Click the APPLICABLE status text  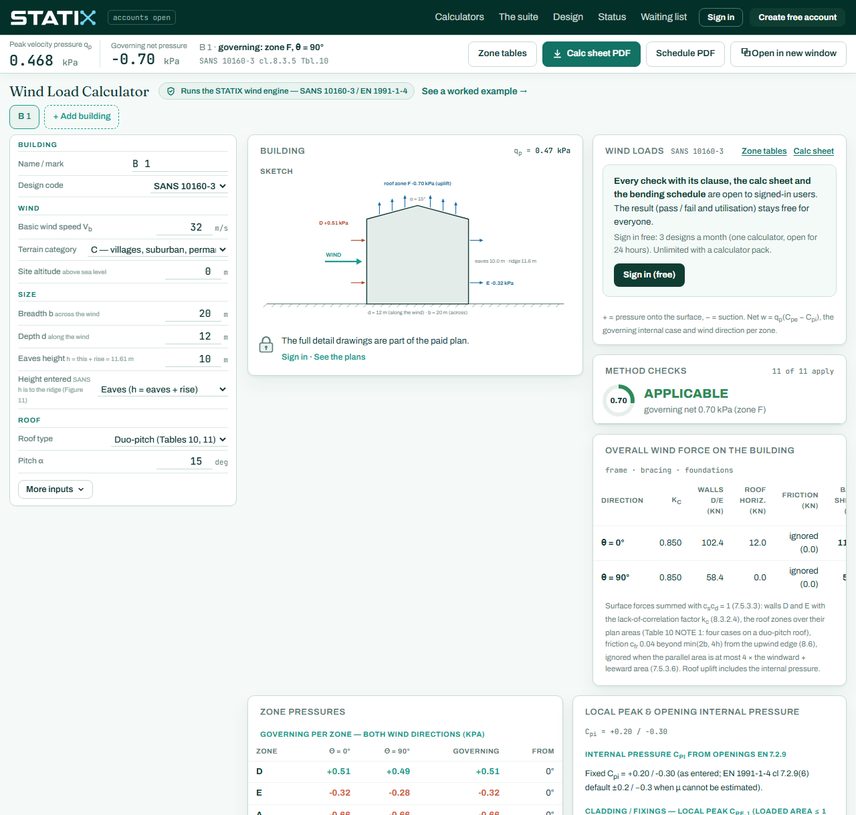pyautogui.click(x=686, y=394)
